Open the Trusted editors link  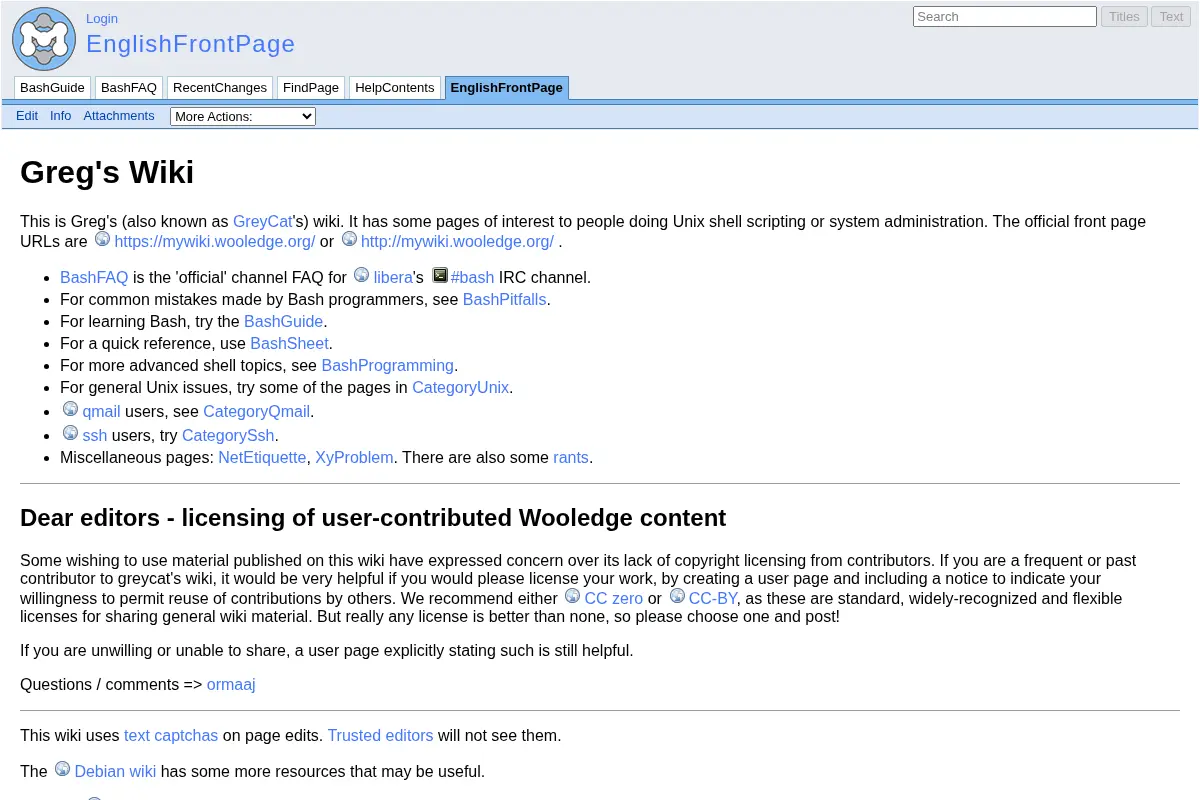380,736
